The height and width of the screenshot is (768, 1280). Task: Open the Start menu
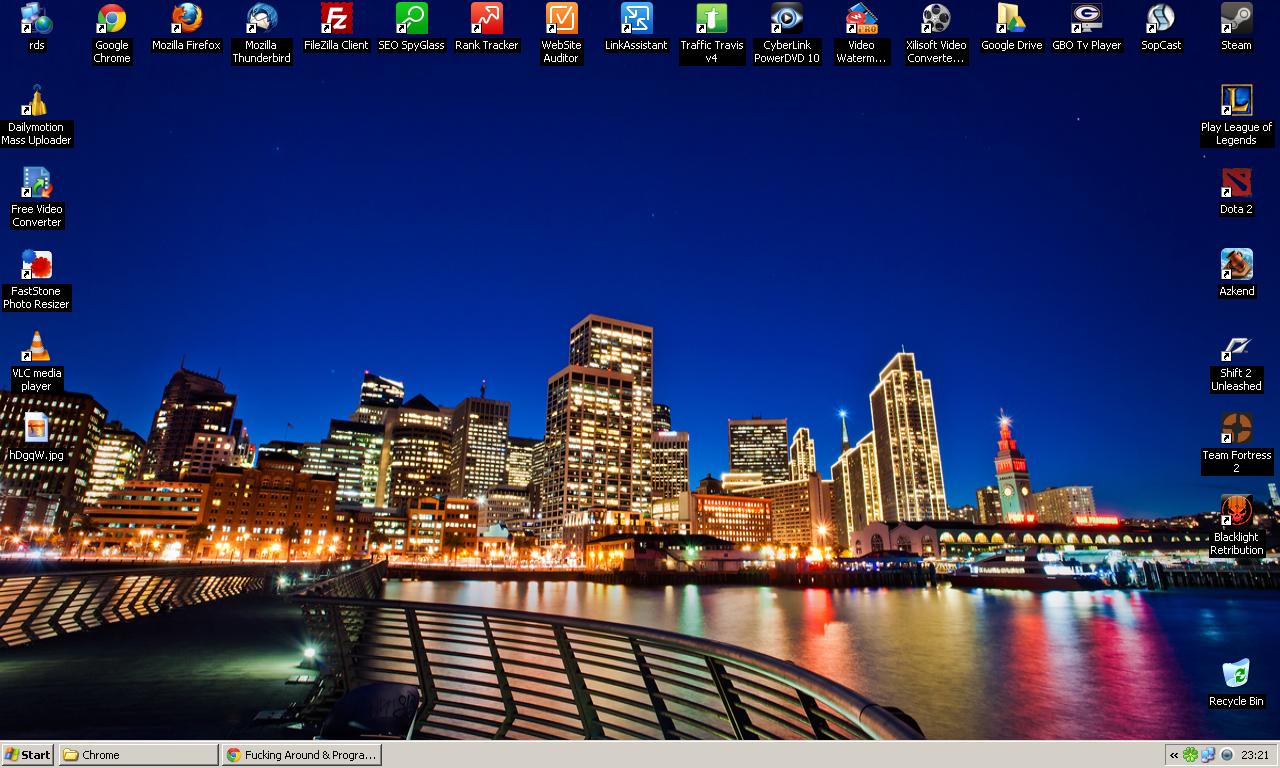pos(28,755)
